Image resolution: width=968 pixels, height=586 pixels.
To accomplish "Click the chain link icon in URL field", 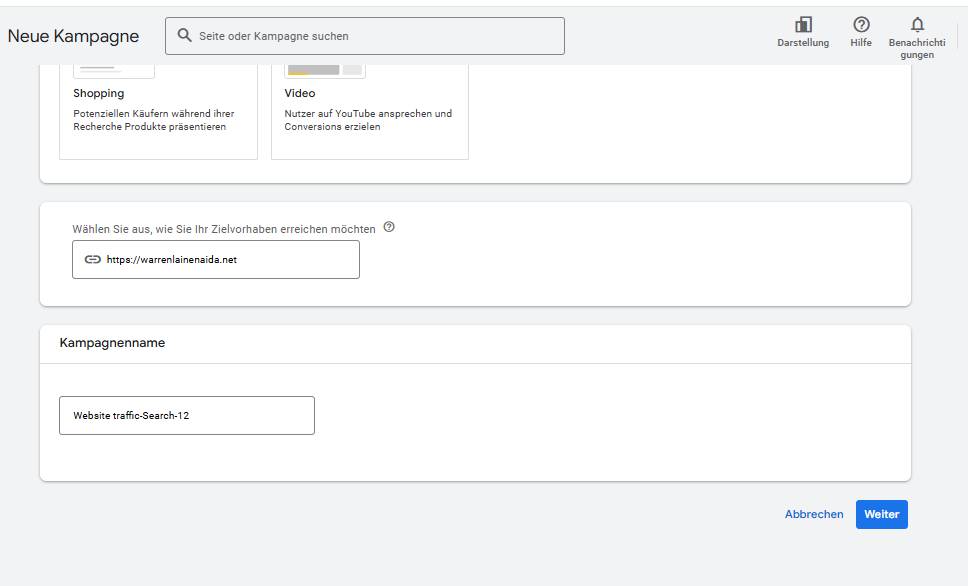I will click(93, 259).
